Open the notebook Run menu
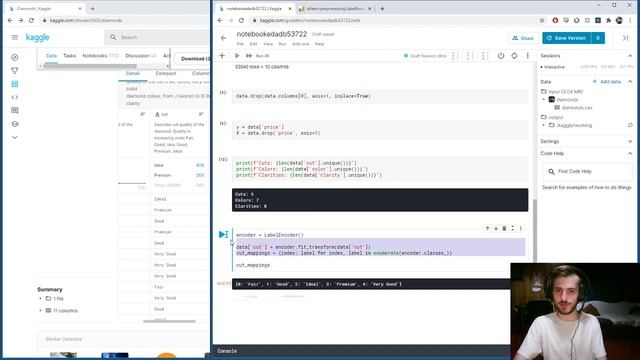Image resolution: width=640 pixels, height=360 pixels. [x=282, y=44]
